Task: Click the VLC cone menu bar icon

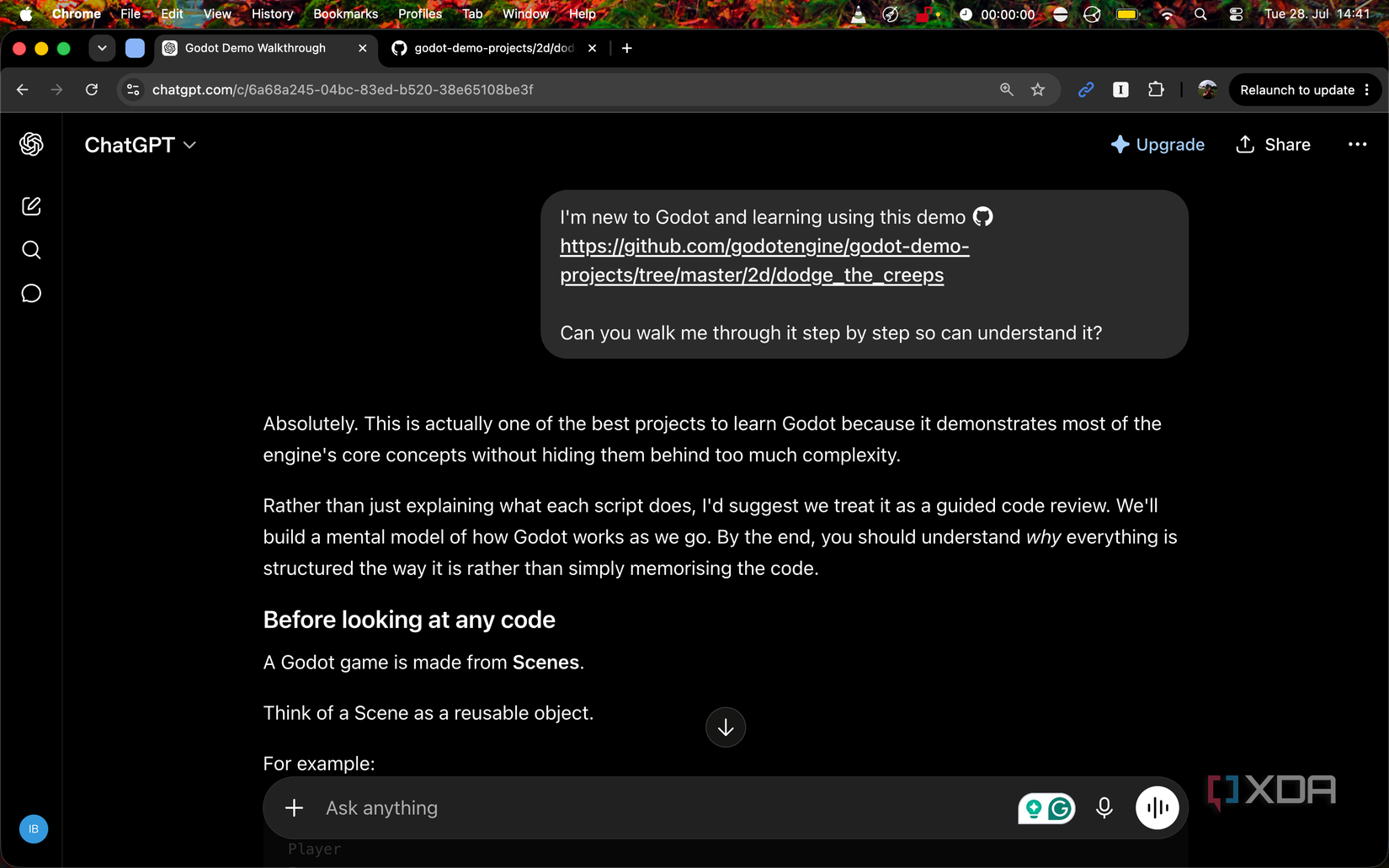Action: (858, 14)
